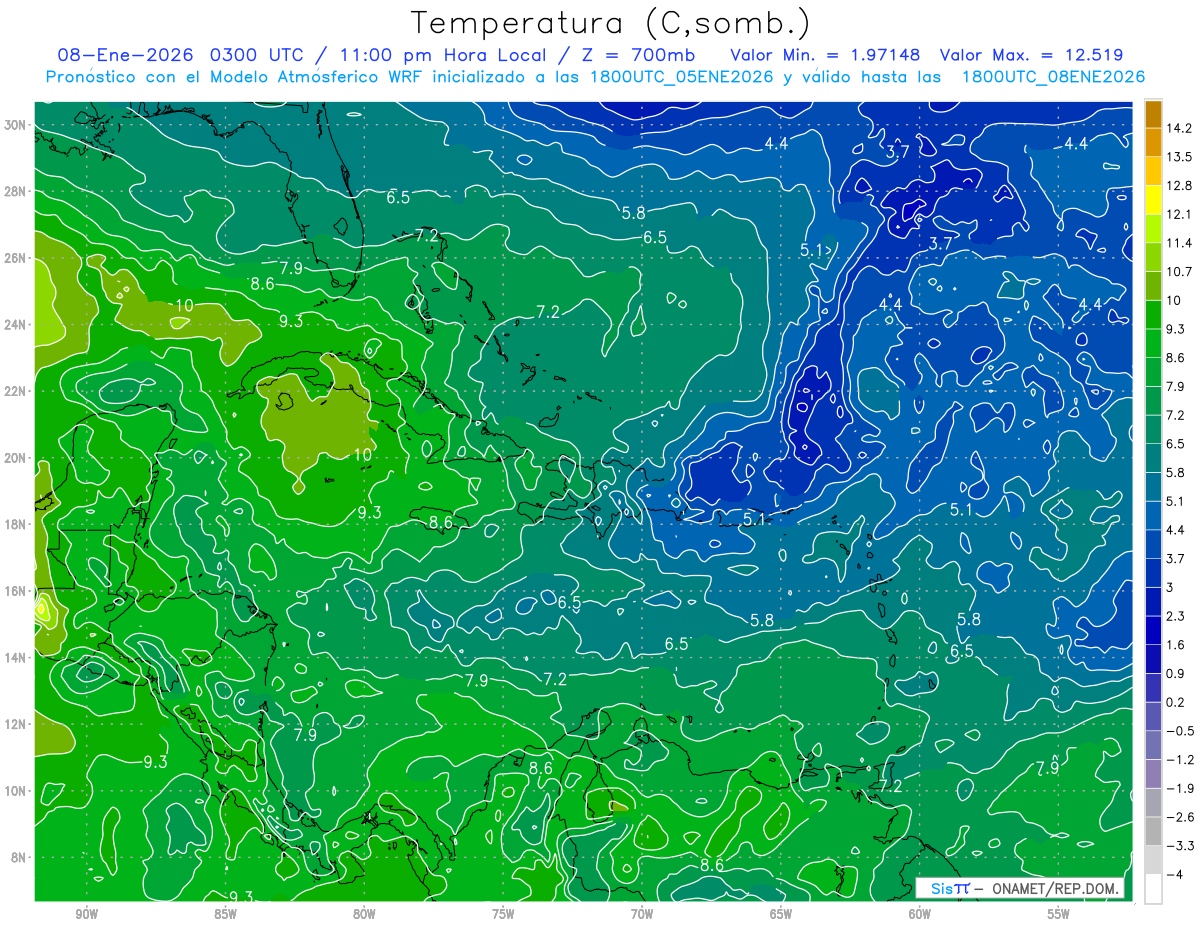Click the 'Valor Max. = 12.519' readout
The height and width of the screenshot is (927, 1200).
click(x=1033, y=55)
